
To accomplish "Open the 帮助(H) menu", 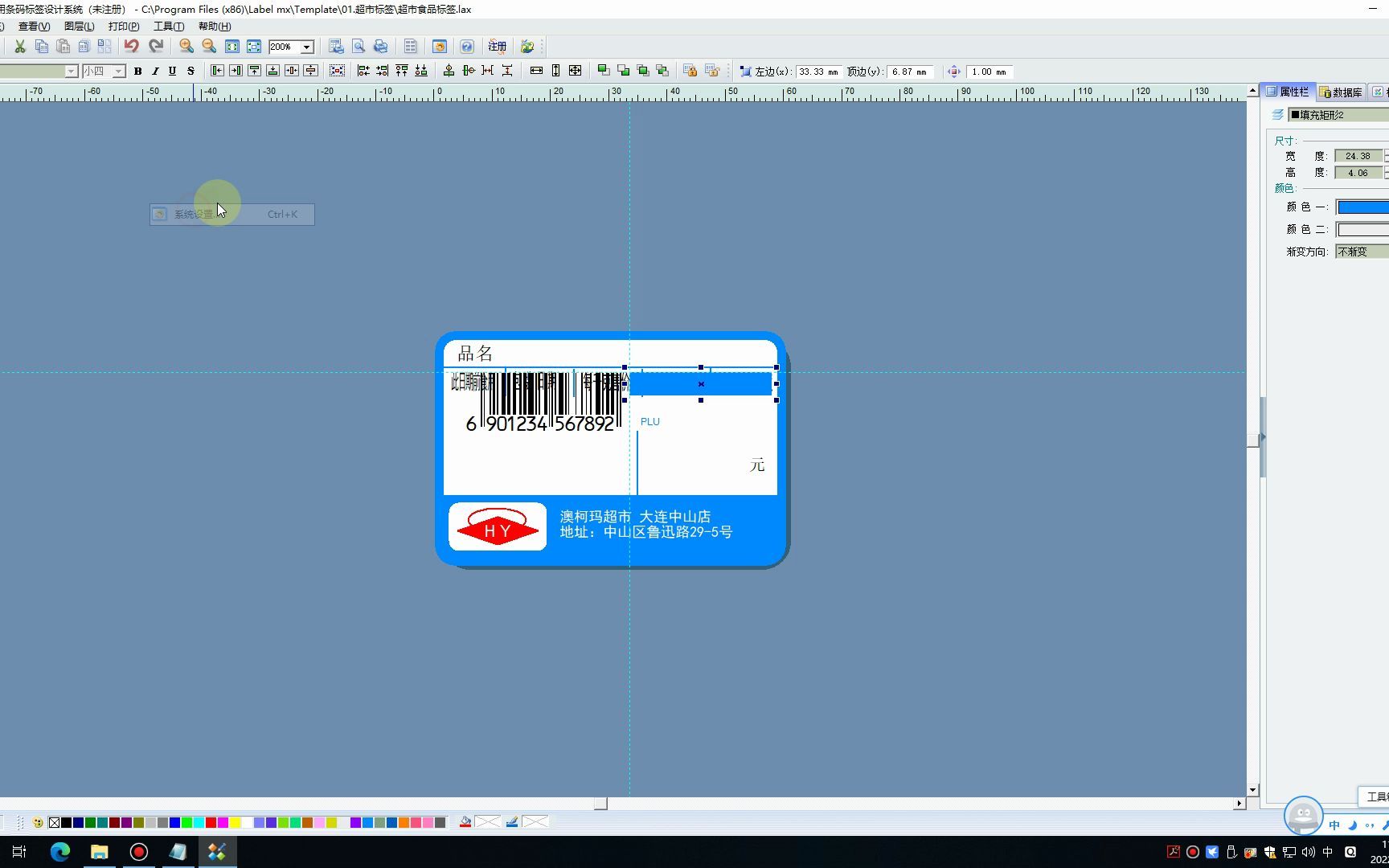I will [x=215, y=27].
